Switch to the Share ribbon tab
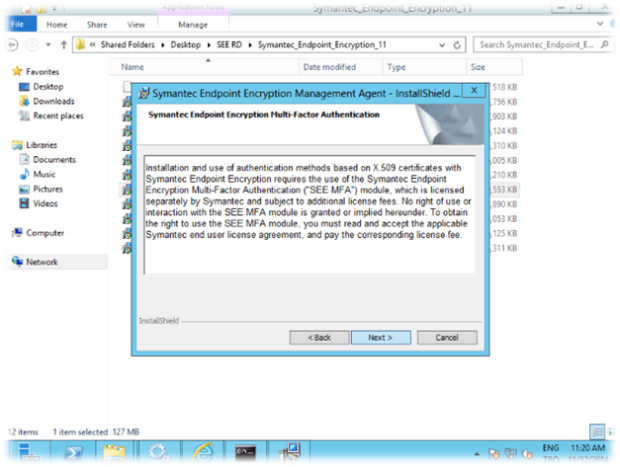620x467 pixels. click(x=97, y=23)
